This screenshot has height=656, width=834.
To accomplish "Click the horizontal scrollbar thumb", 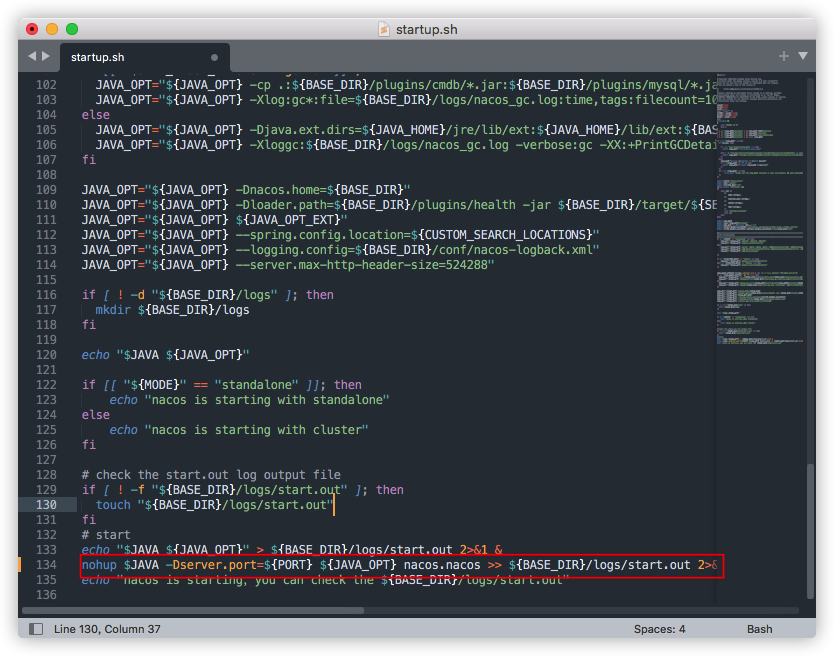I will click(x=193, y=610).
